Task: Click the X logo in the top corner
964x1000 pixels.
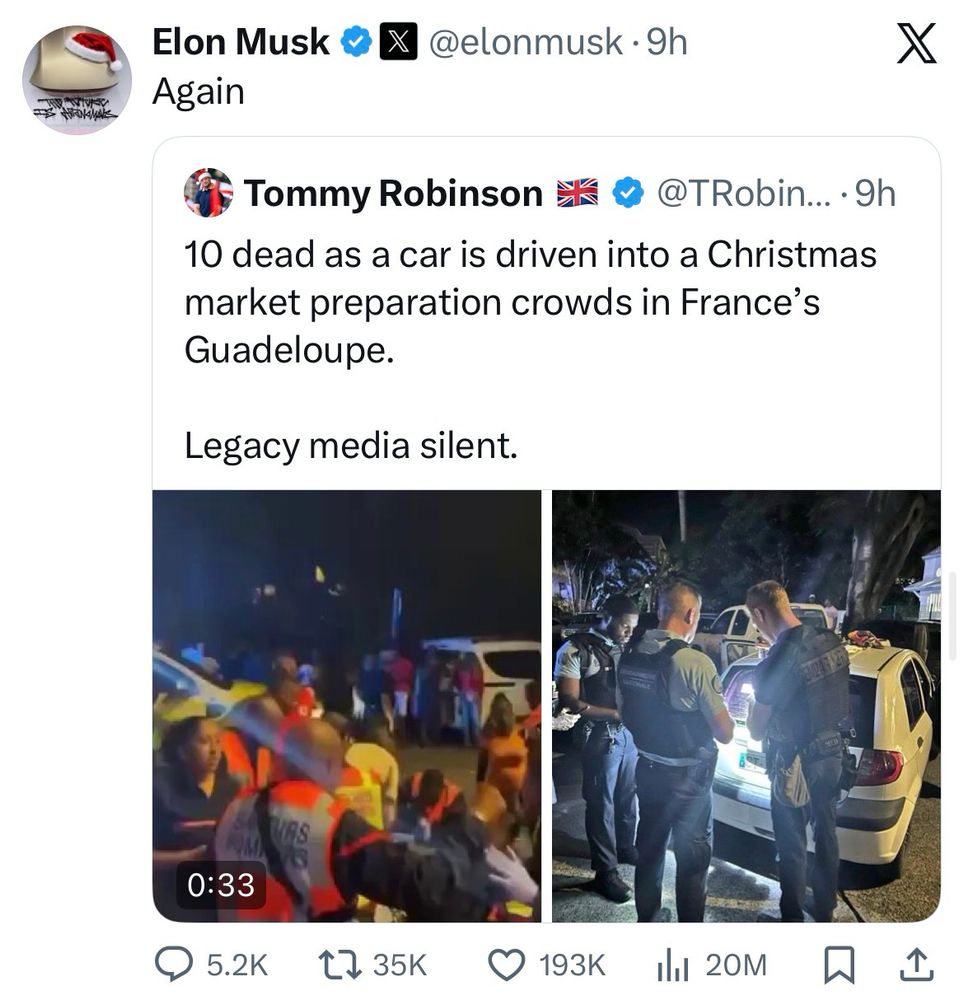Action: (916, 43)
